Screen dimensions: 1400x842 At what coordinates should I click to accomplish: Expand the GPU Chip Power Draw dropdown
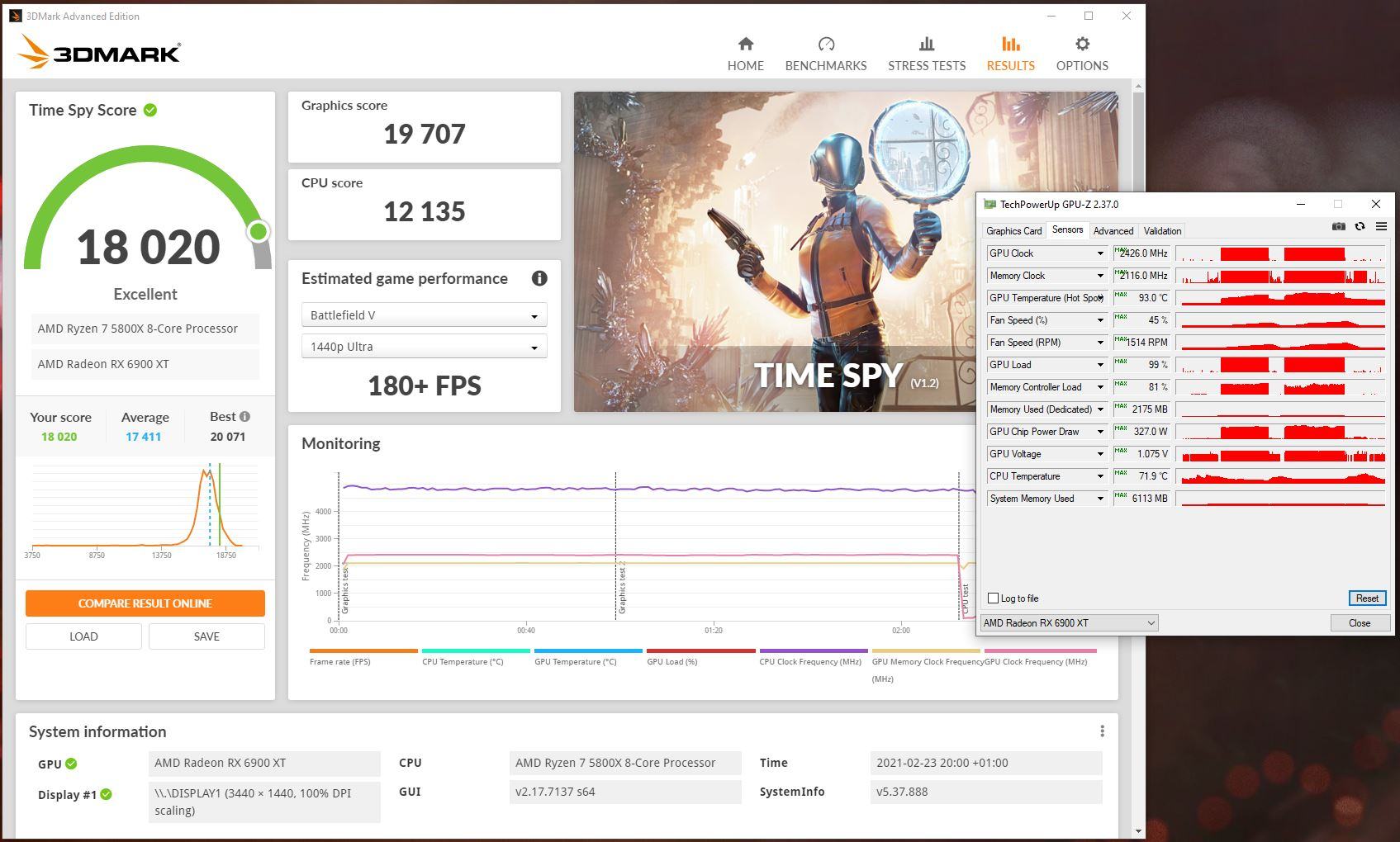[1100, 432]
